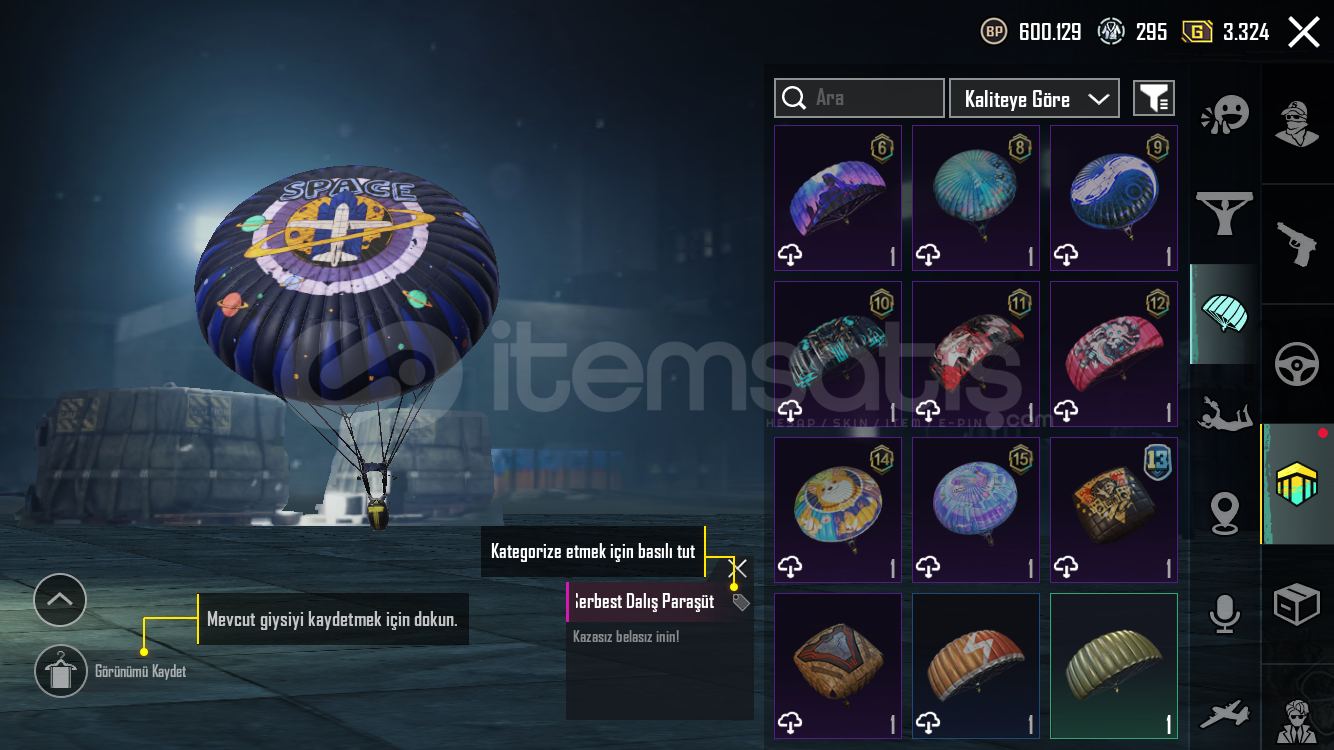This screenshot has width=1334, height=750.
Task: Open the filter funnel icon
Action: pyautogui.click(x=1154, y=98)
